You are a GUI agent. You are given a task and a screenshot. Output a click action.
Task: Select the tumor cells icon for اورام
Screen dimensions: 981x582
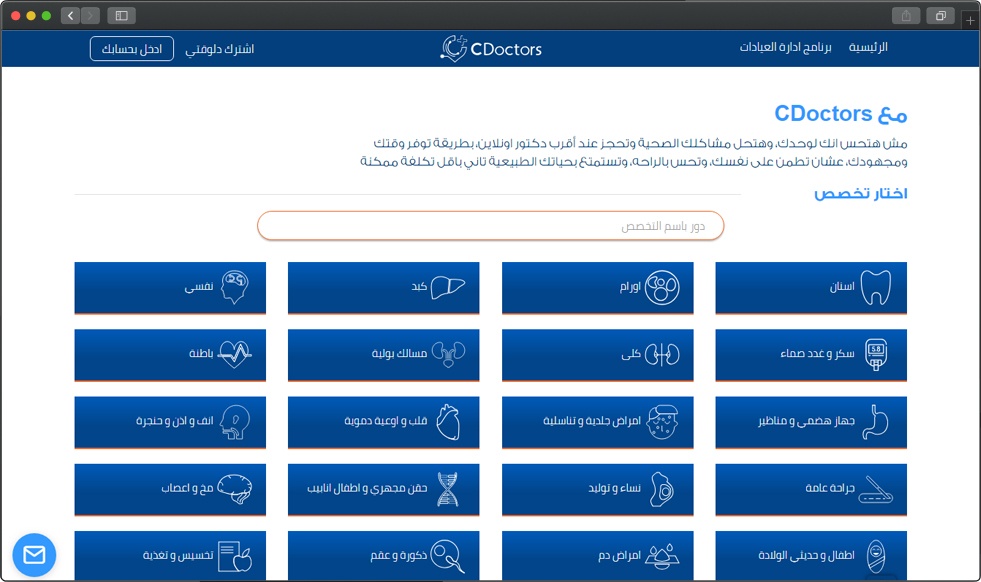[x=662, y=287]
